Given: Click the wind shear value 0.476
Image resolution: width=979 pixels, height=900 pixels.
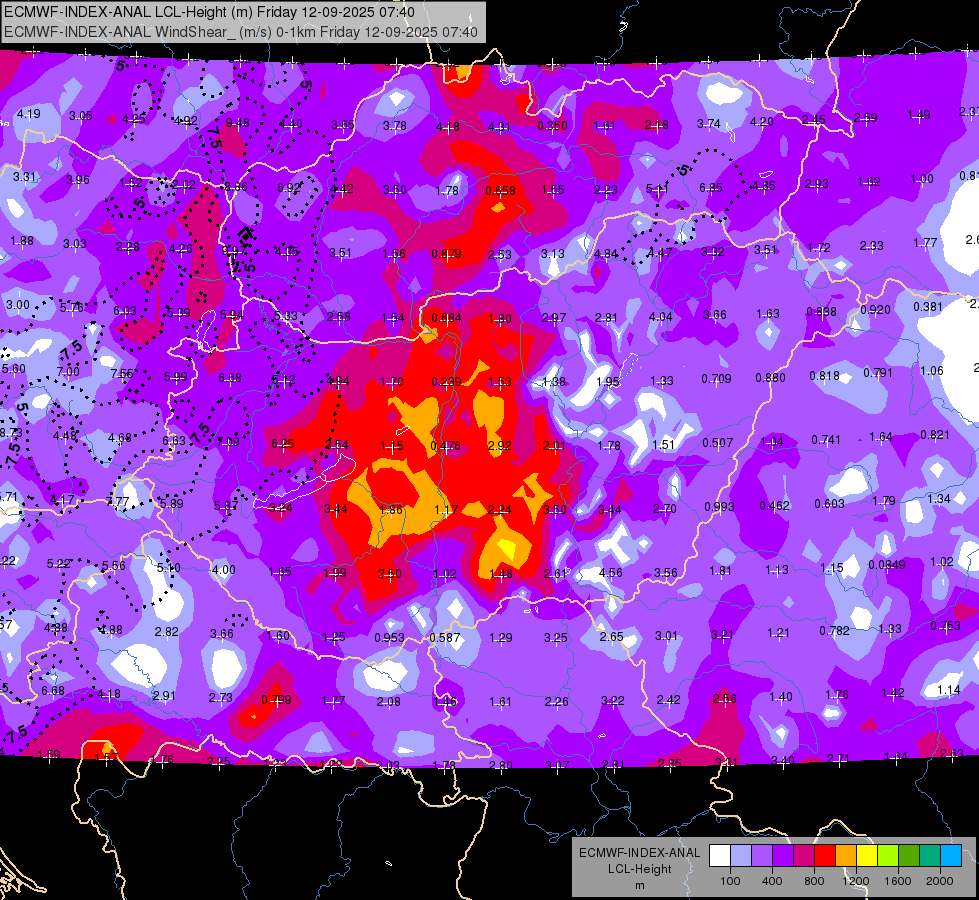Looking at the screenshot, I should pos(446,446).
